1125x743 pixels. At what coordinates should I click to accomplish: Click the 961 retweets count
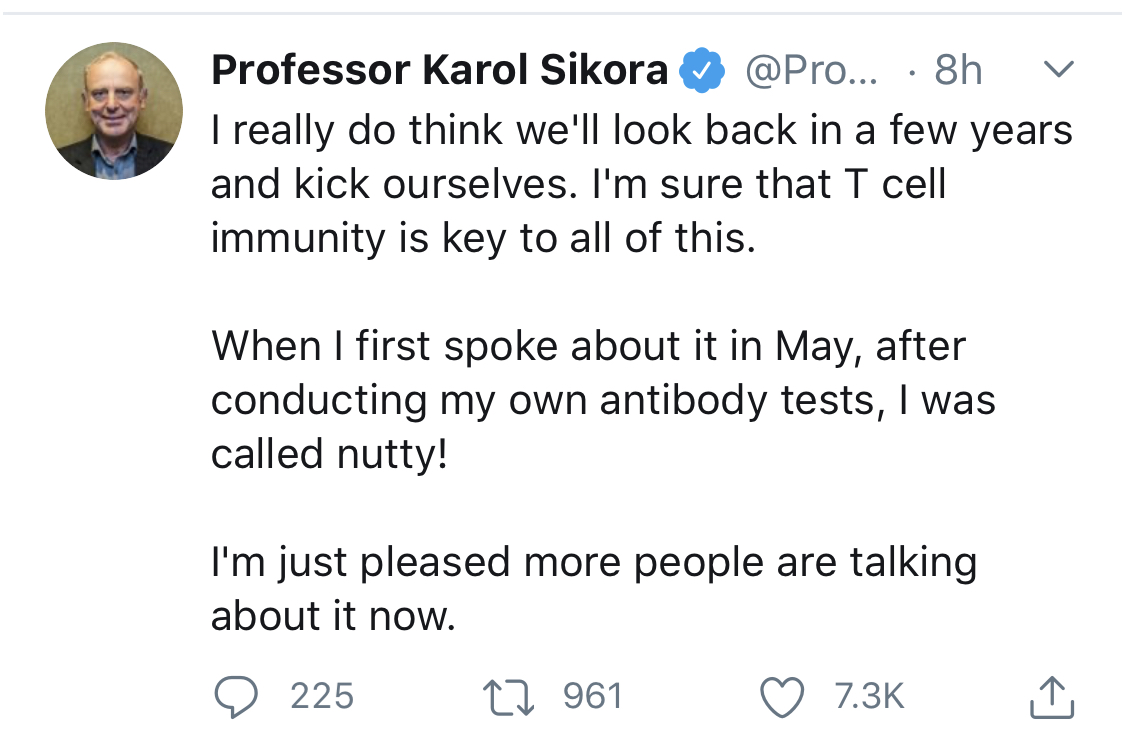[592, 696]
